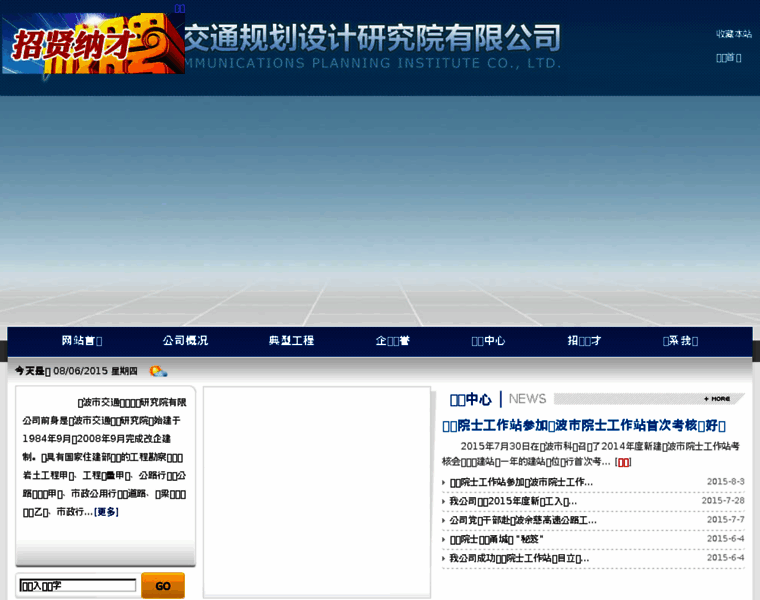Click the weather icon beside the date
Screen dimensions: 760x600
[x=158, y=371]
